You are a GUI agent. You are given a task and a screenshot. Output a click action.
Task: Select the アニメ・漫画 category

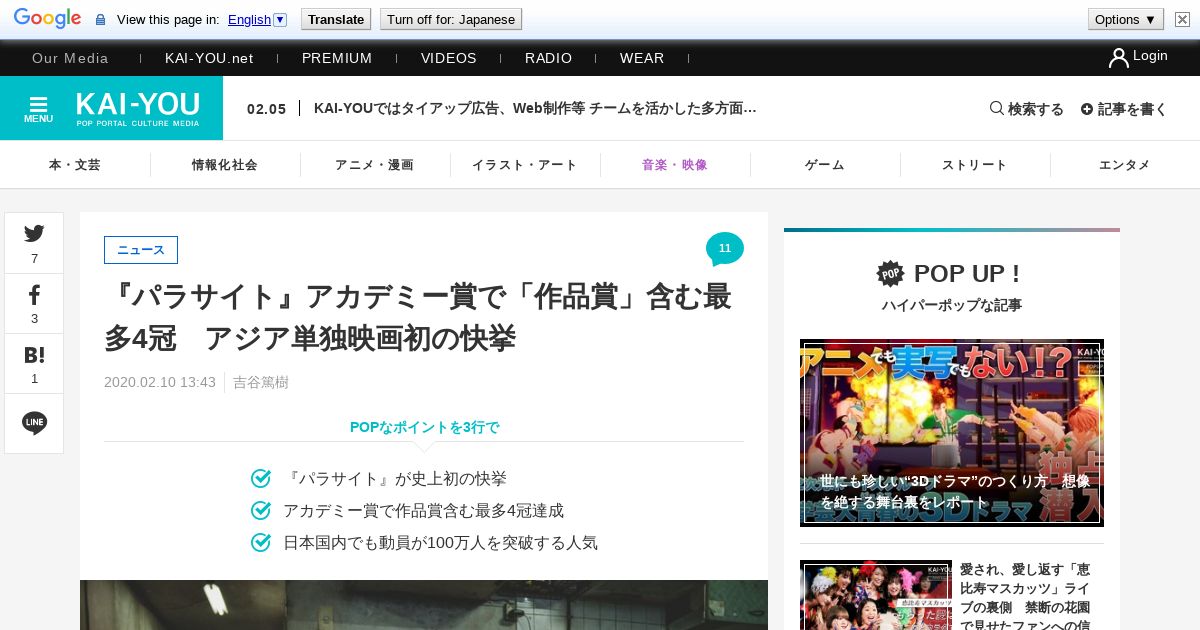[375, 165]
